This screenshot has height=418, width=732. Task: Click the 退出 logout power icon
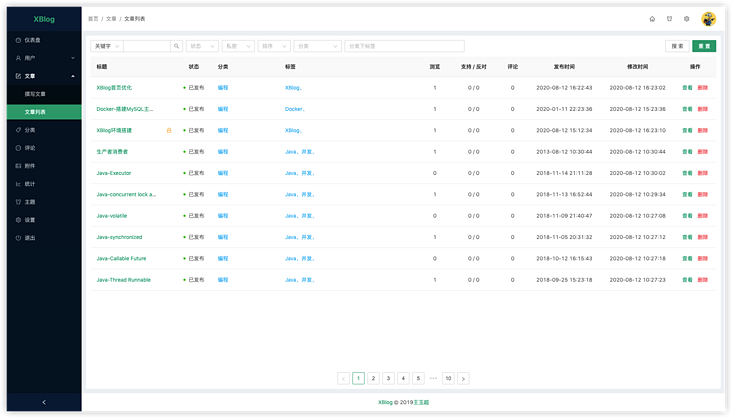pyautogui.click(x=18, y=238)
